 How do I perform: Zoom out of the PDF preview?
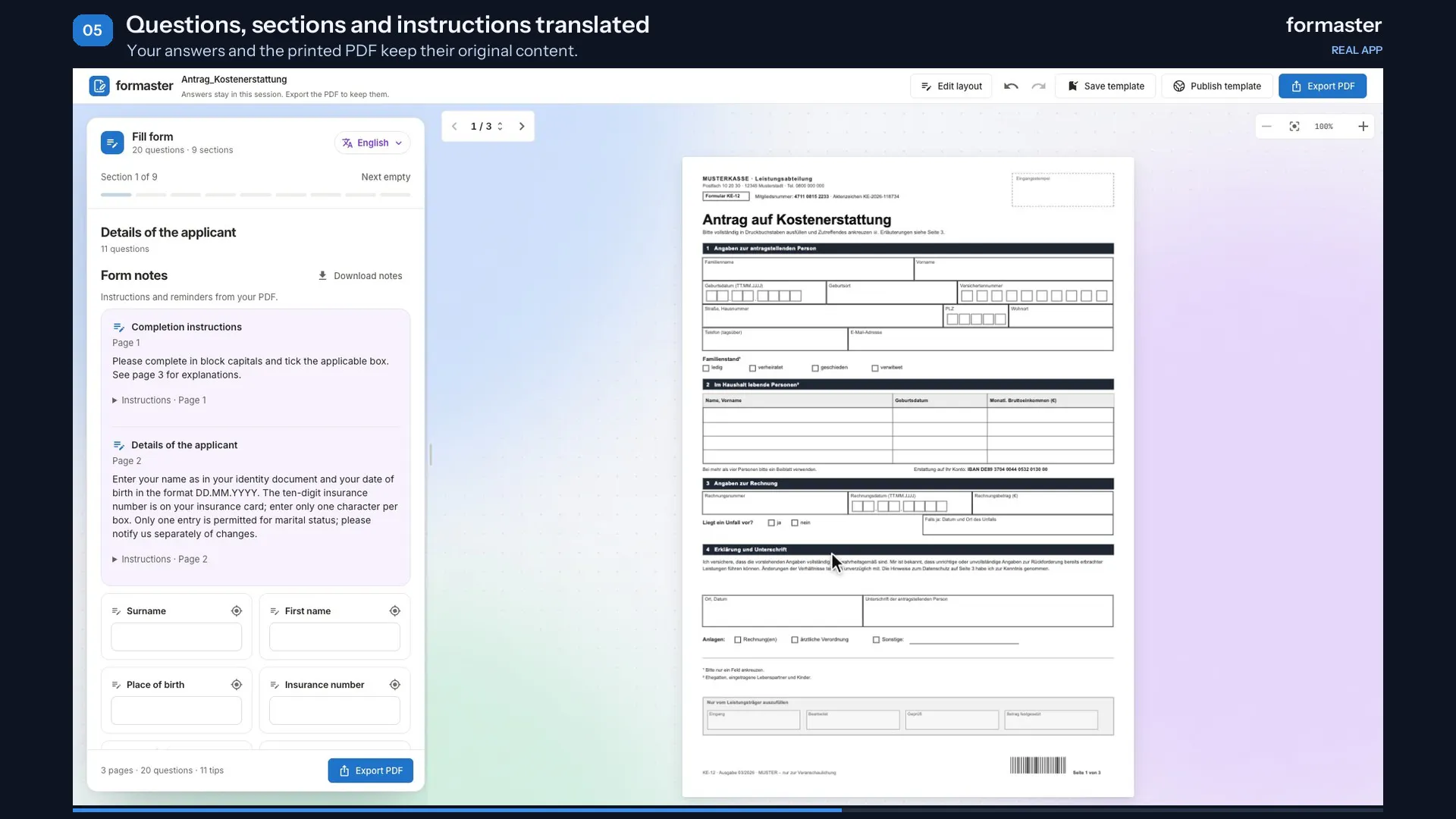tap(1266, 127)
